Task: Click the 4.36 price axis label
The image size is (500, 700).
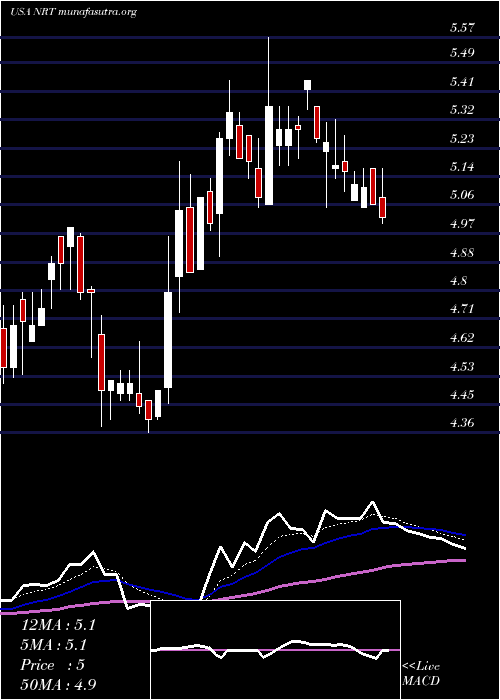Action: click(x=462, y=423)
